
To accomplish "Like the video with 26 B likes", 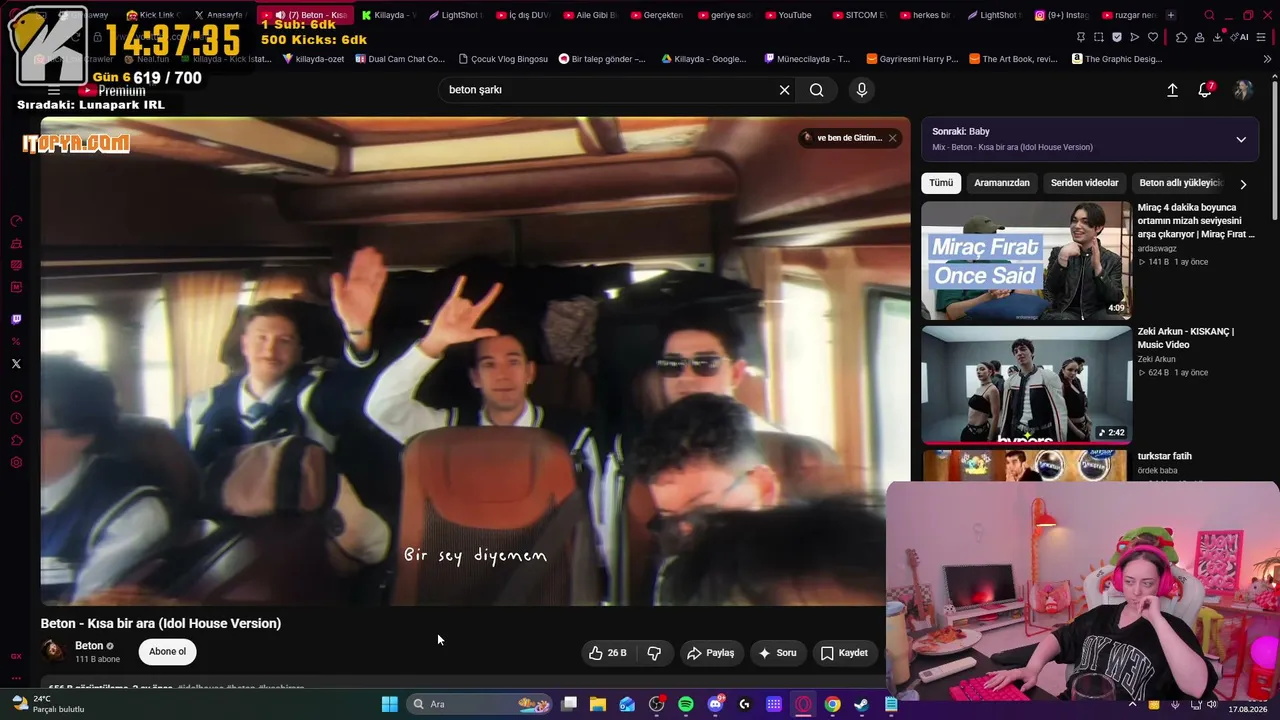I will pos(608,653).
